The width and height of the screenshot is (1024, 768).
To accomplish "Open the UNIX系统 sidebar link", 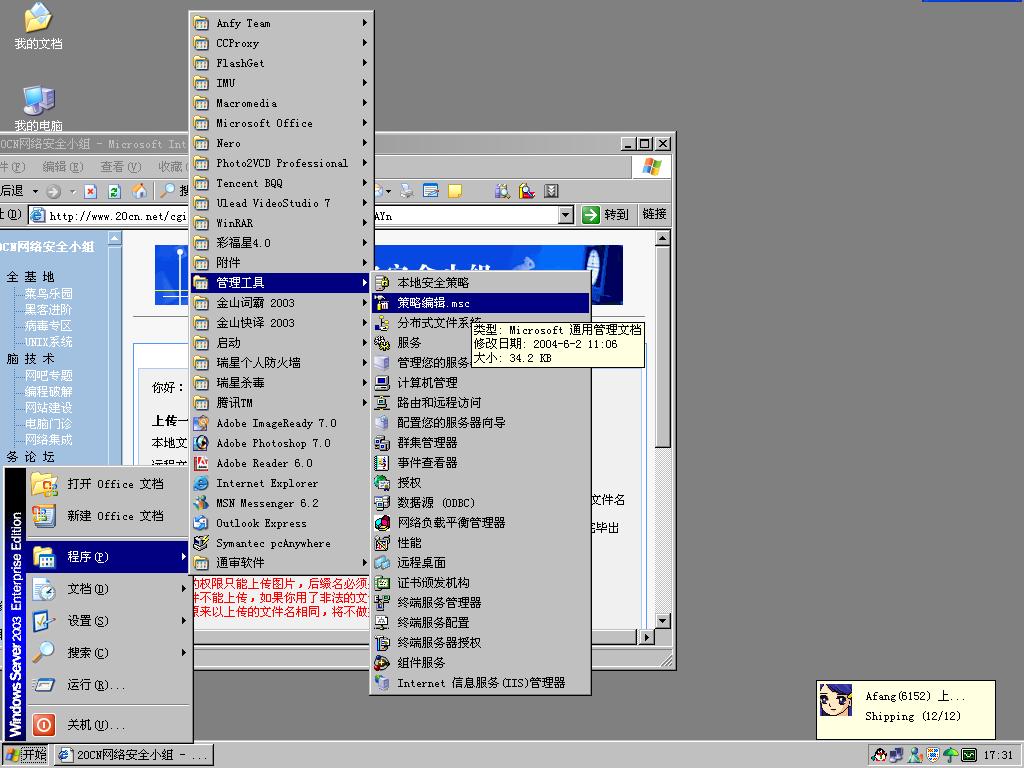I will (x=48, y=342).
